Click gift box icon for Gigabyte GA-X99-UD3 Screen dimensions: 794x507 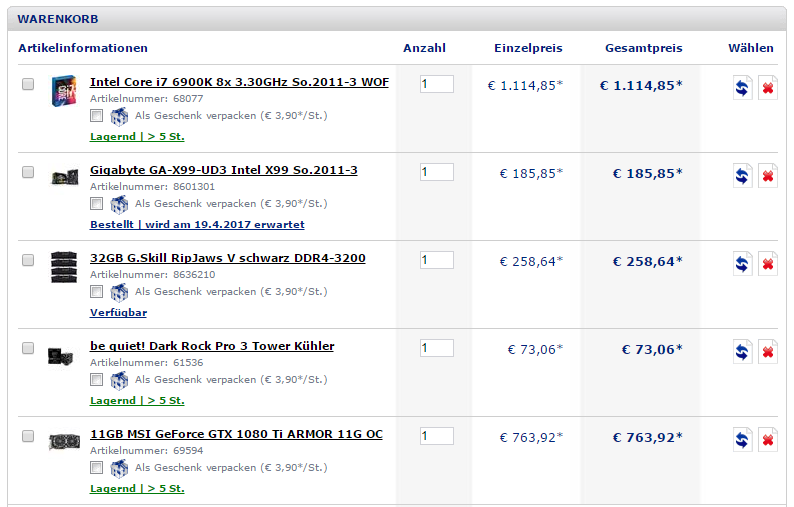120,205
